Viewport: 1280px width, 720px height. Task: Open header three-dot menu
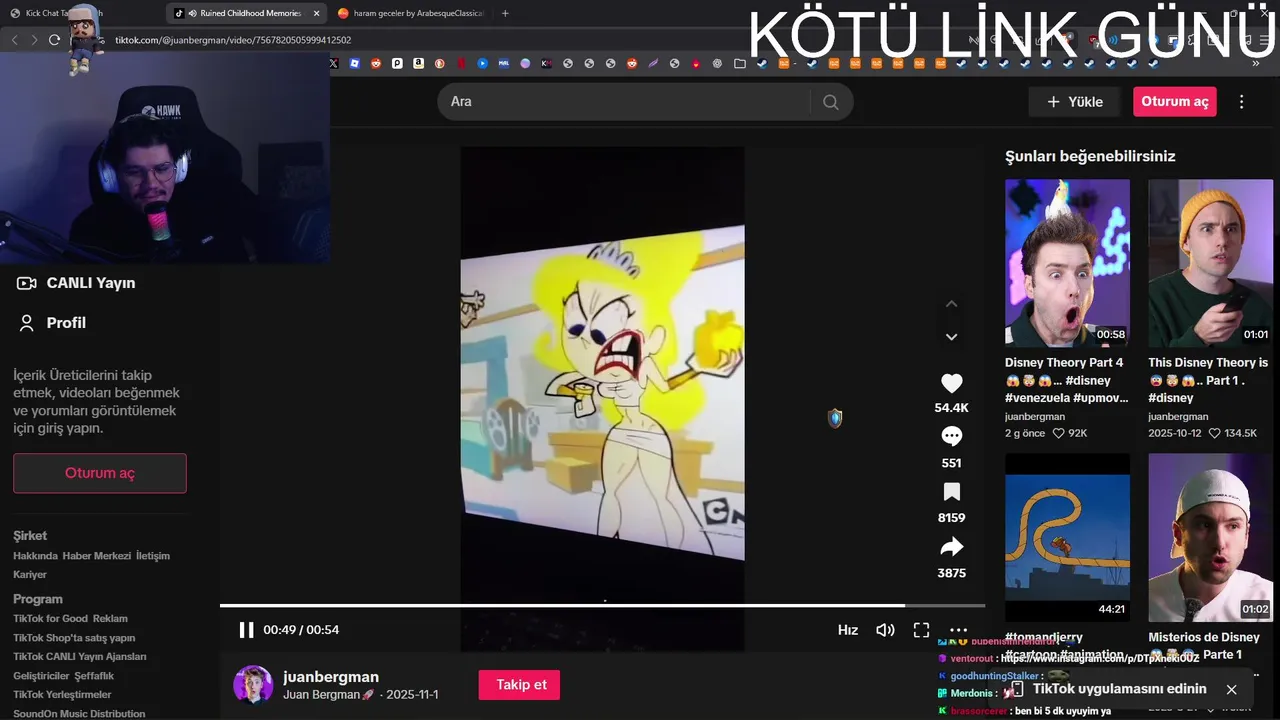[1242, 102]
